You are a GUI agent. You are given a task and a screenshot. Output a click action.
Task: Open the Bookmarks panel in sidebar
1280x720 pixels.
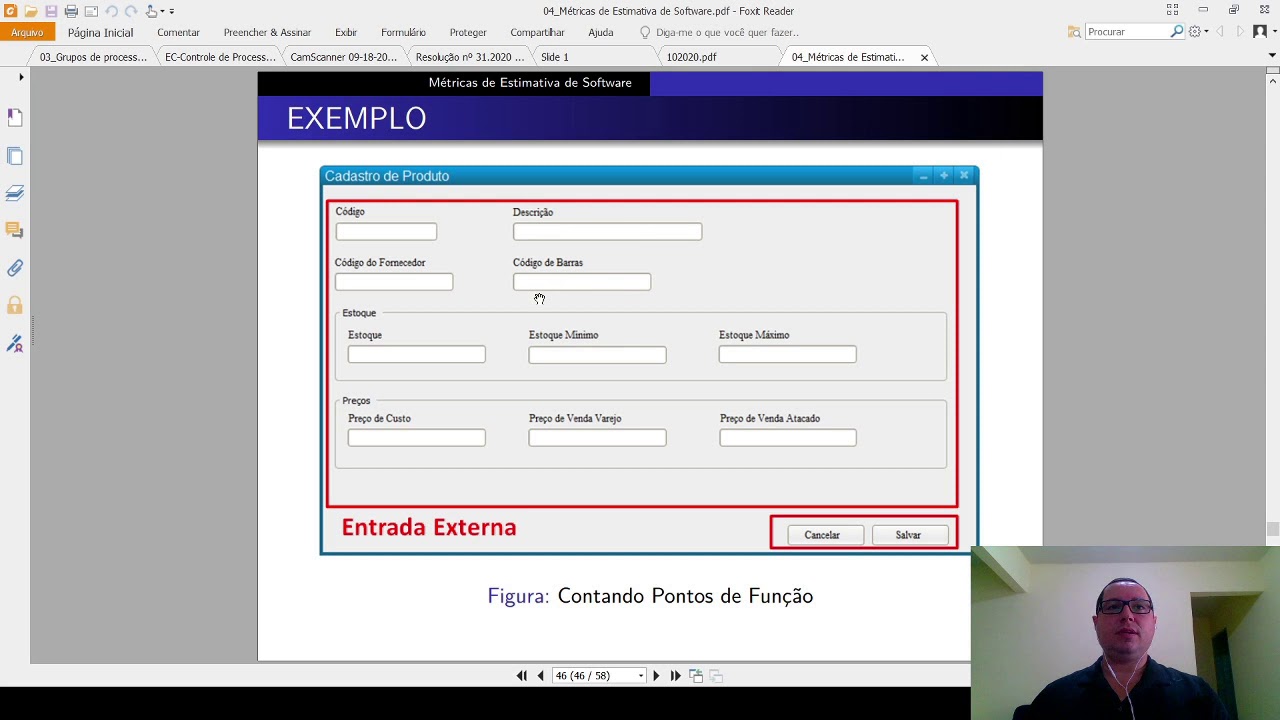(15, 118)
